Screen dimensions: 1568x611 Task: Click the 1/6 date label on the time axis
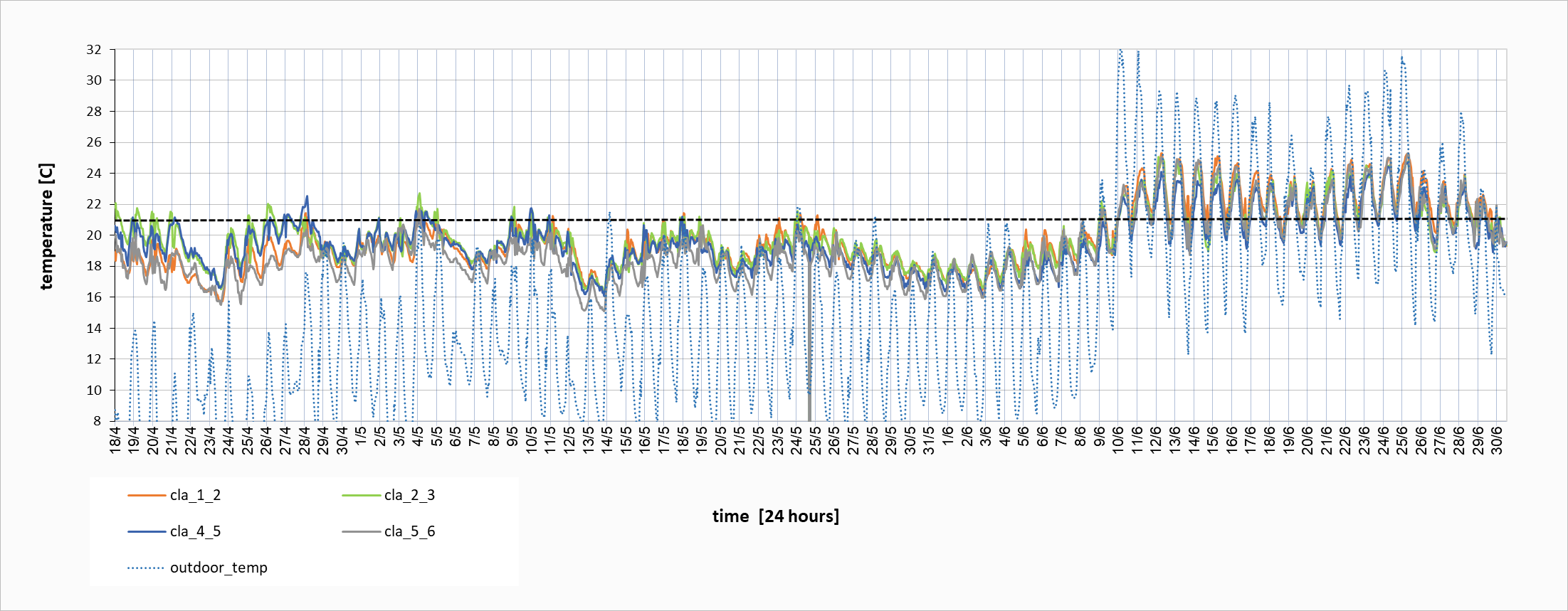[x=948, y=437]
